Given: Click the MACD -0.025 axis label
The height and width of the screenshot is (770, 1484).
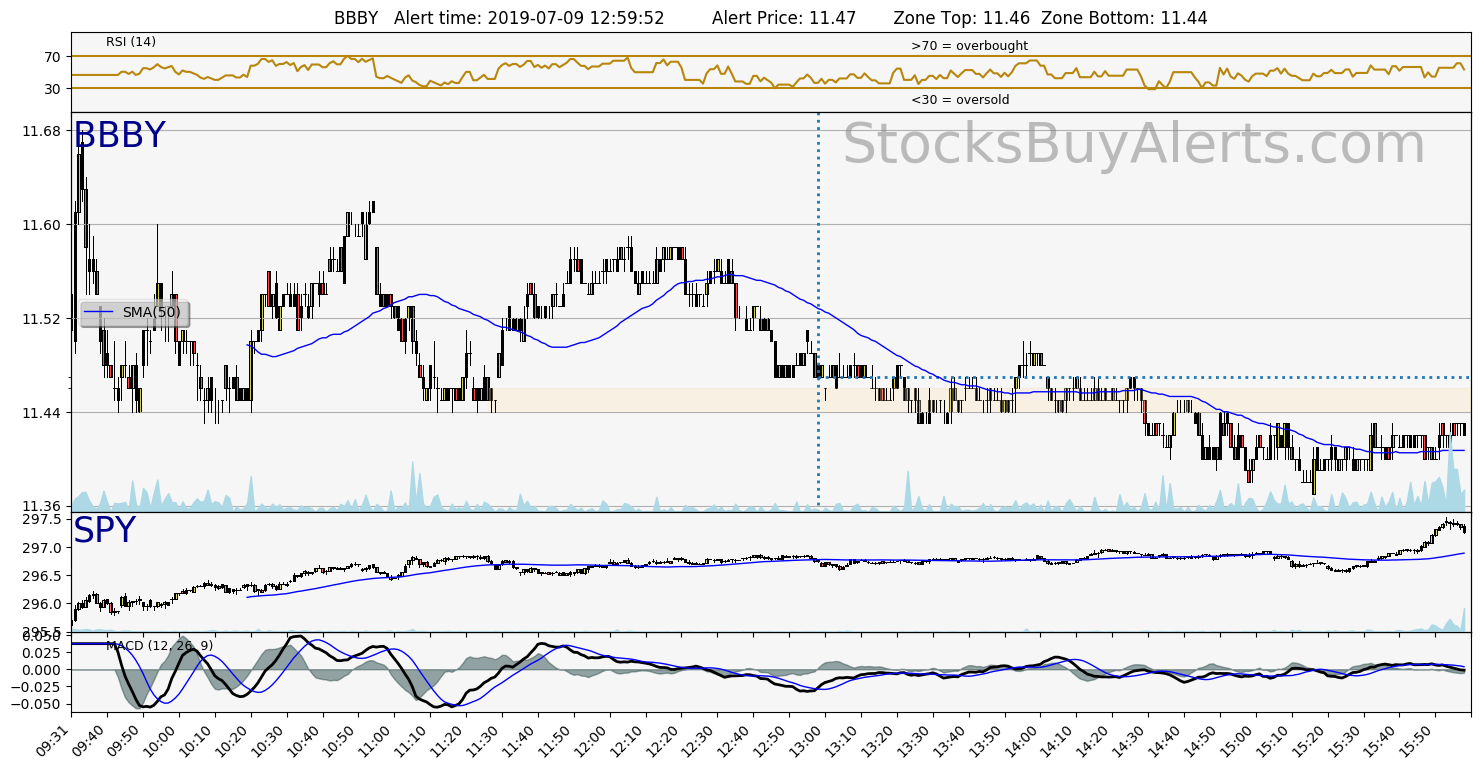Looking at the screenshot, I should click(x=36, y=687).
